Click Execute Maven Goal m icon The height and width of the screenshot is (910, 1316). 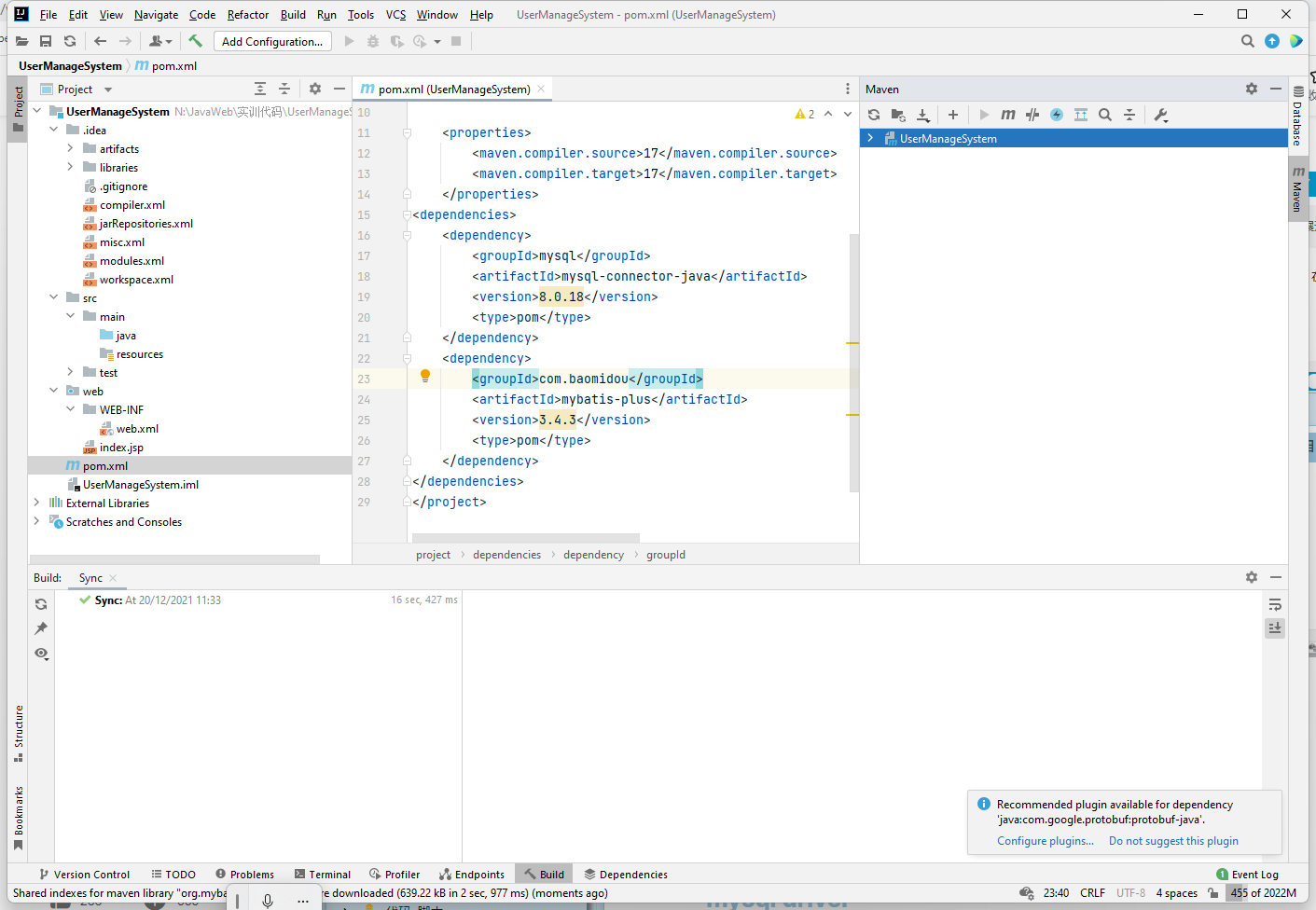(x=1008, y=115)
